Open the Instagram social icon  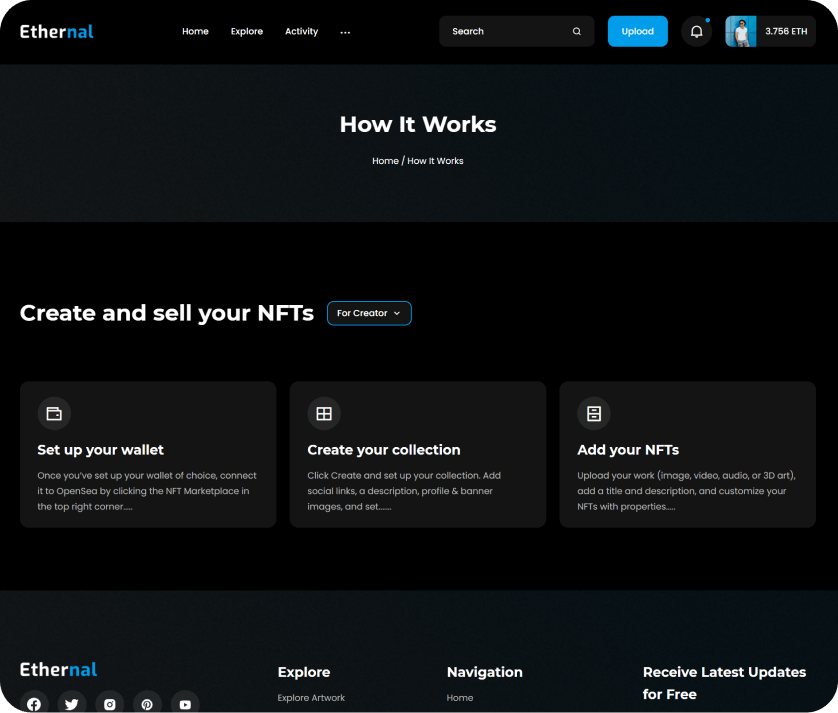[x=110, y=704]
